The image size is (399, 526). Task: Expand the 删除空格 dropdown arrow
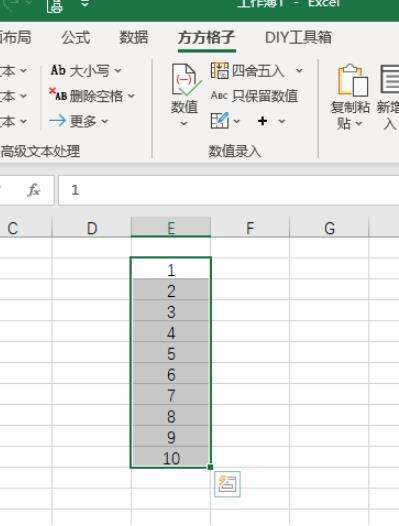coord(131,96)
